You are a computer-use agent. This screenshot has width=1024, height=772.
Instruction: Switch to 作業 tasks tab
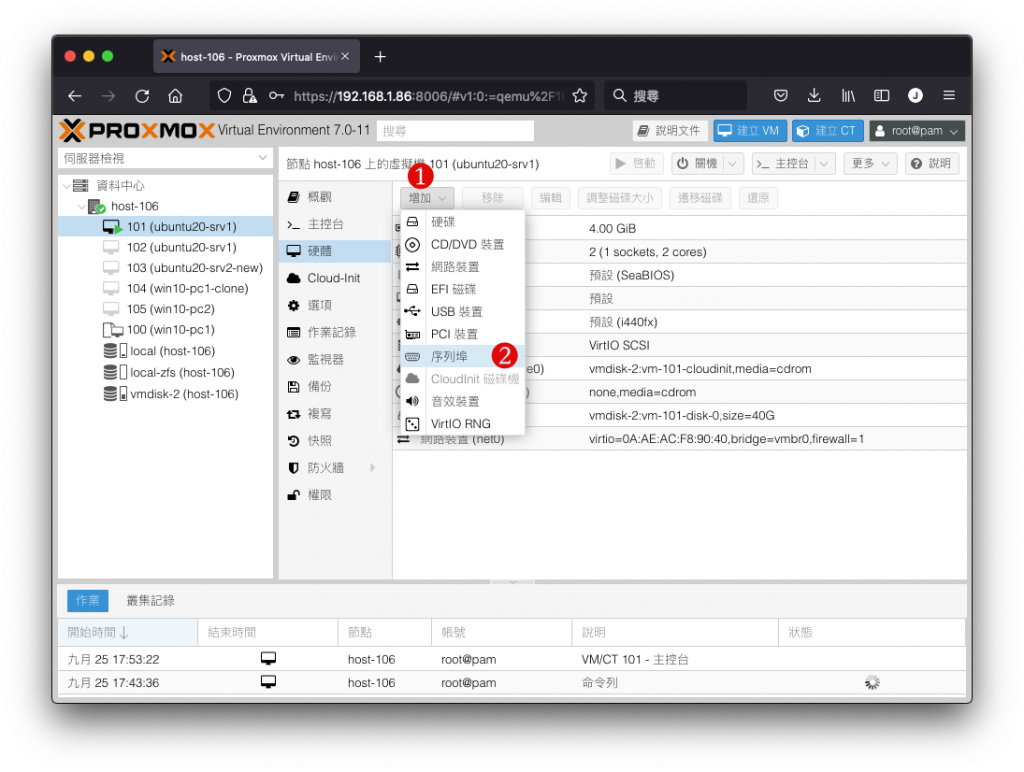[x=88, y=600]
